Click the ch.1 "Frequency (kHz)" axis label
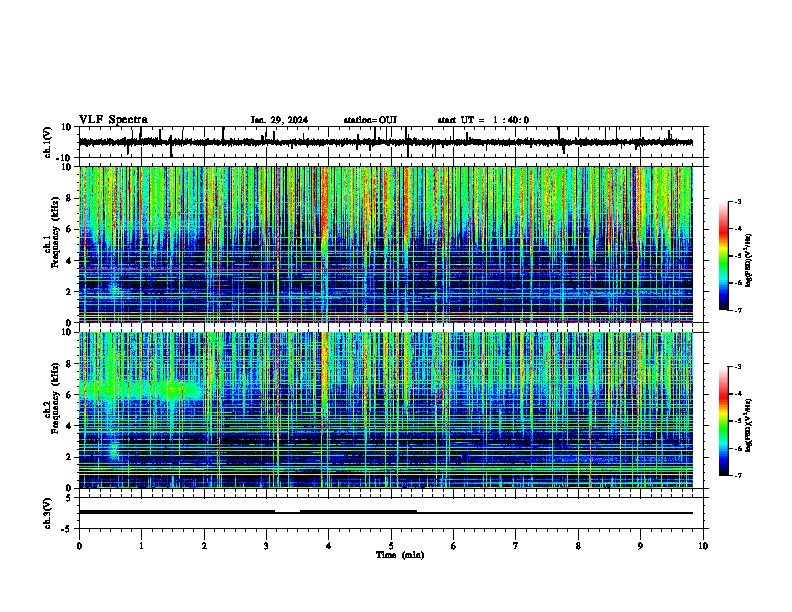Viewport: 792px width, 612px height. coord(56,232)
